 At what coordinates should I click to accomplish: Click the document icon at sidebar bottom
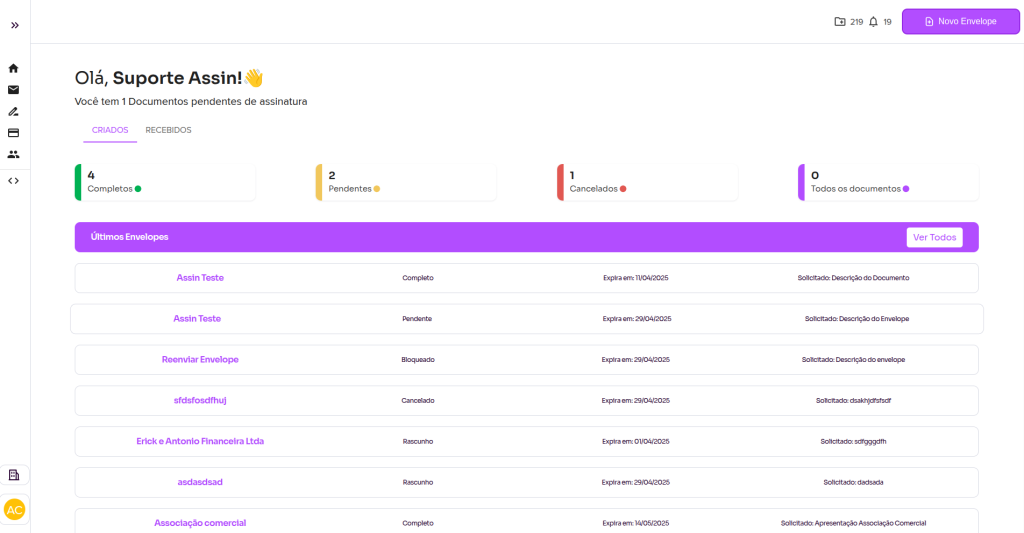[14, 475]
